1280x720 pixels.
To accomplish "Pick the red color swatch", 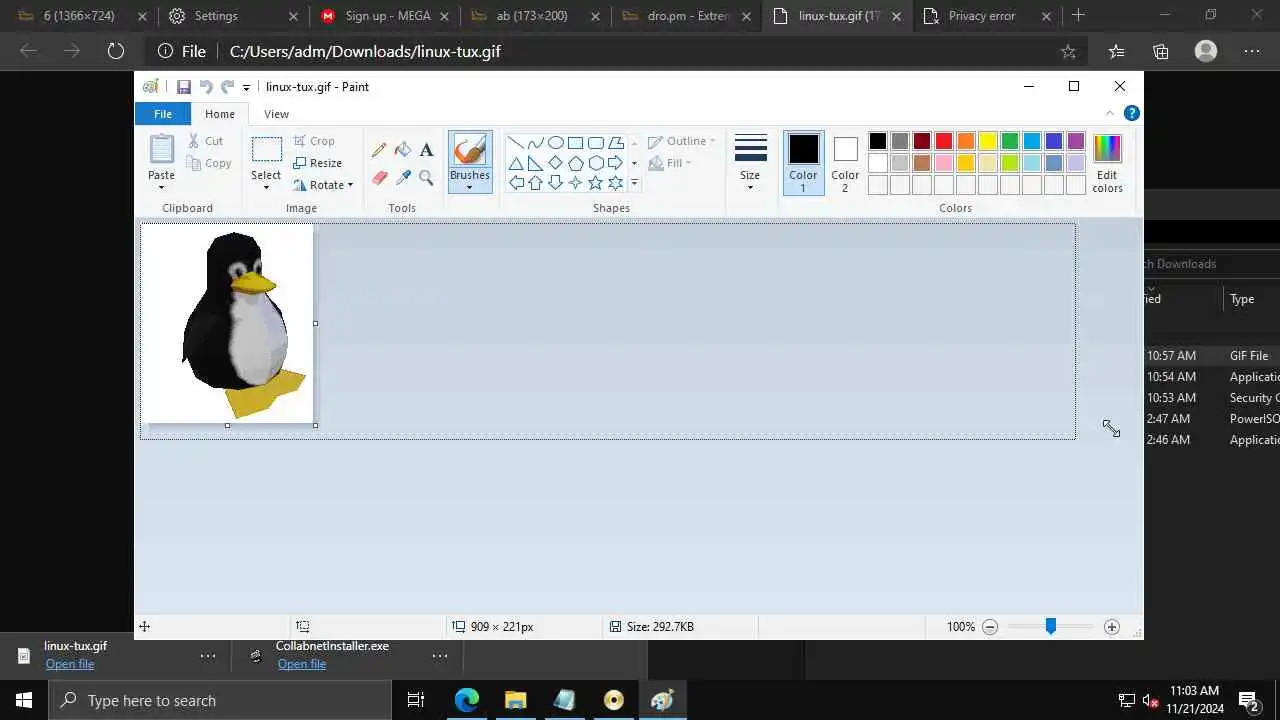I will coord(944,141).
